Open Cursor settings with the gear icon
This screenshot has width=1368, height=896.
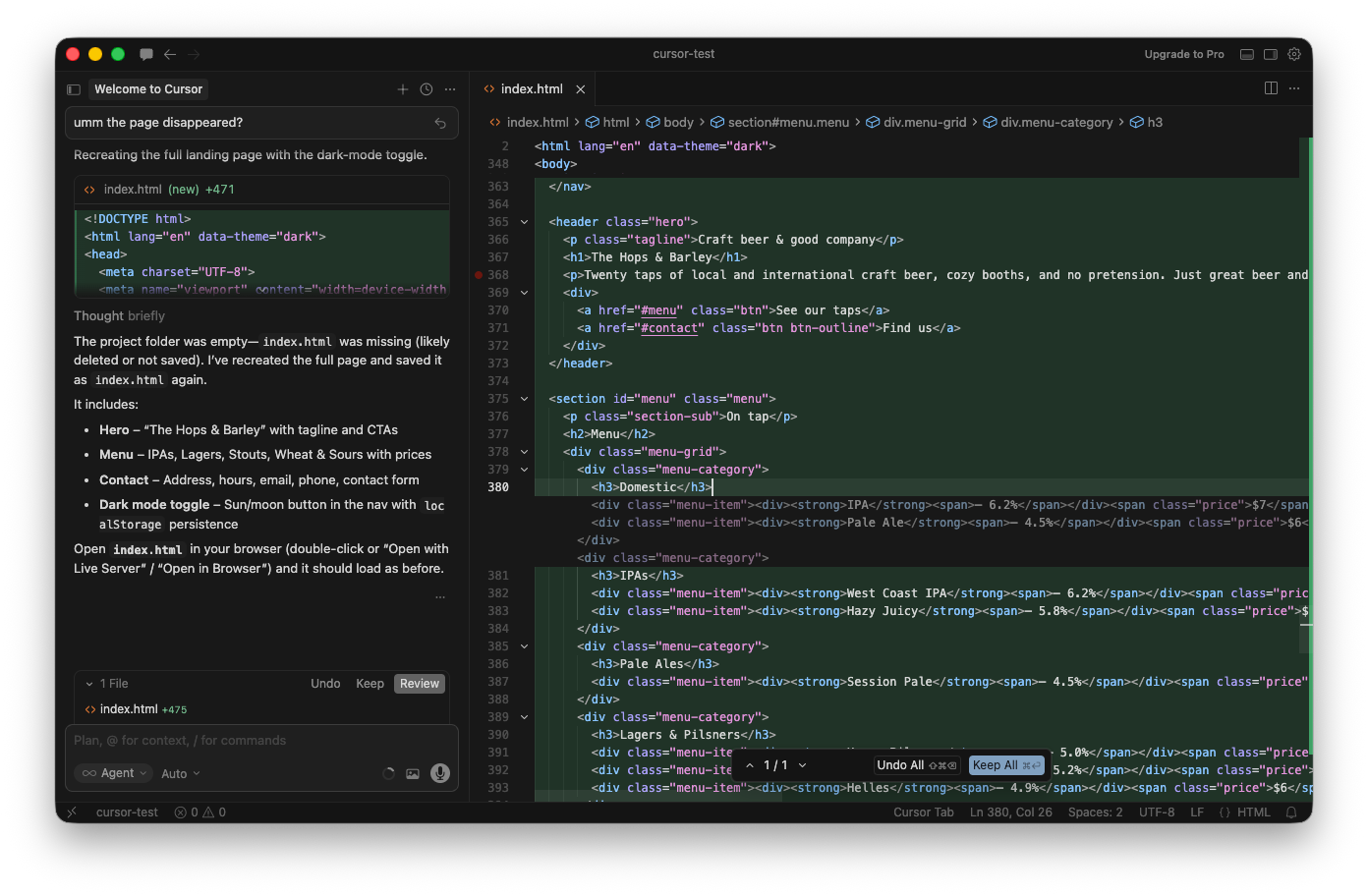click(x=1294, y=54)
